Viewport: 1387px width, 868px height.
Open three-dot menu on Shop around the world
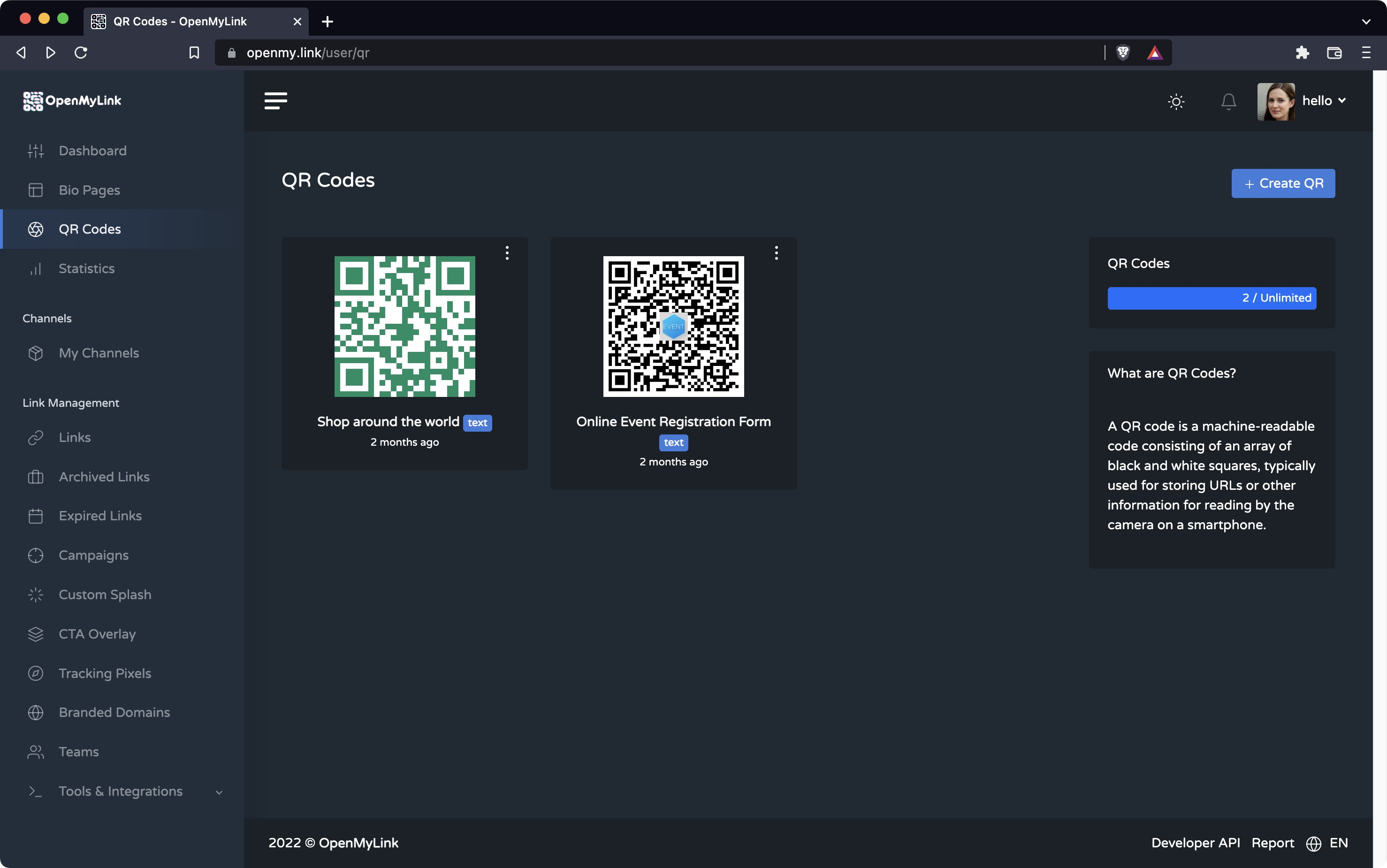(507, 253)
